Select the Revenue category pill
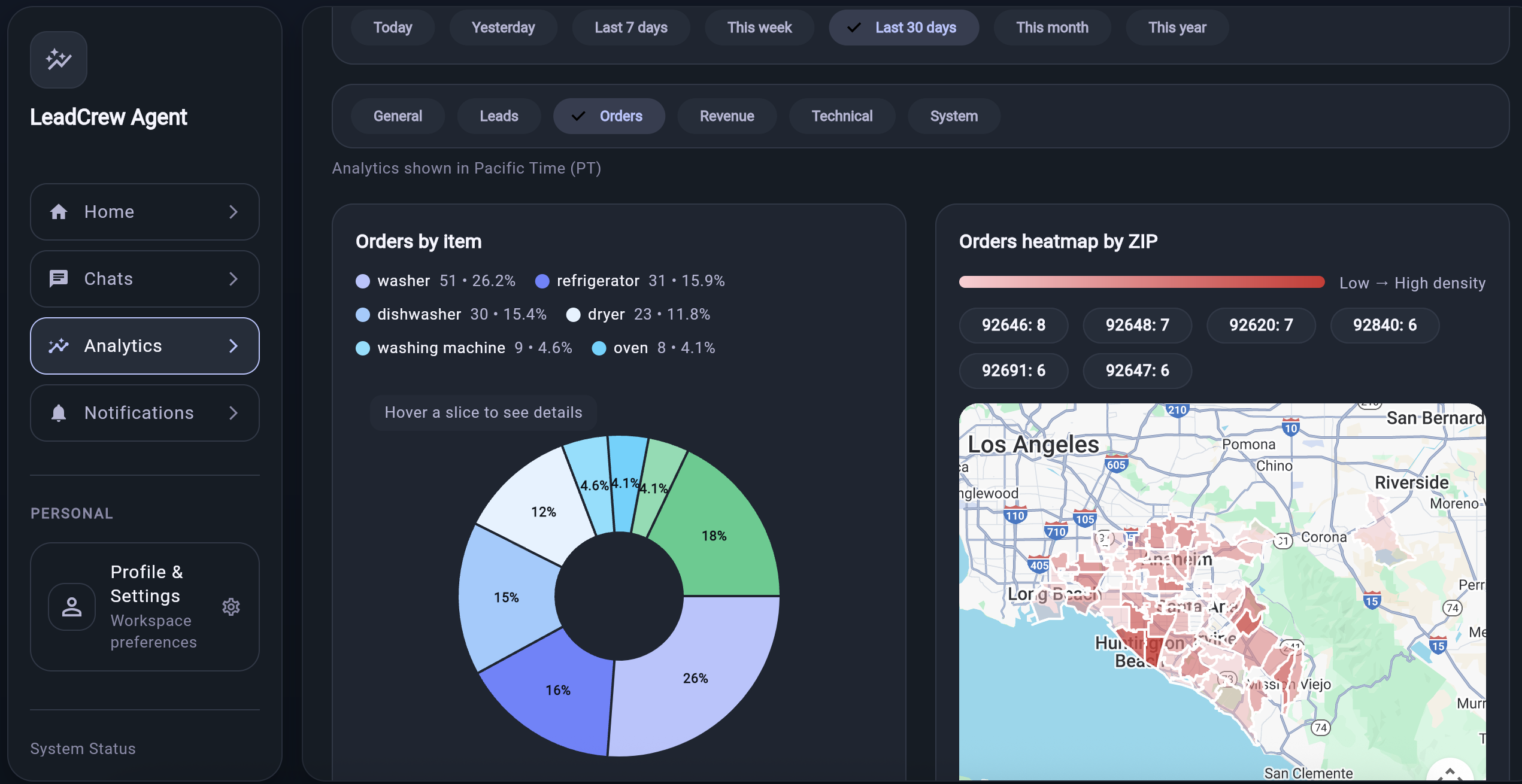This screenshot has height=784, width=1522. pyautogui.click(x=727, y=116)
